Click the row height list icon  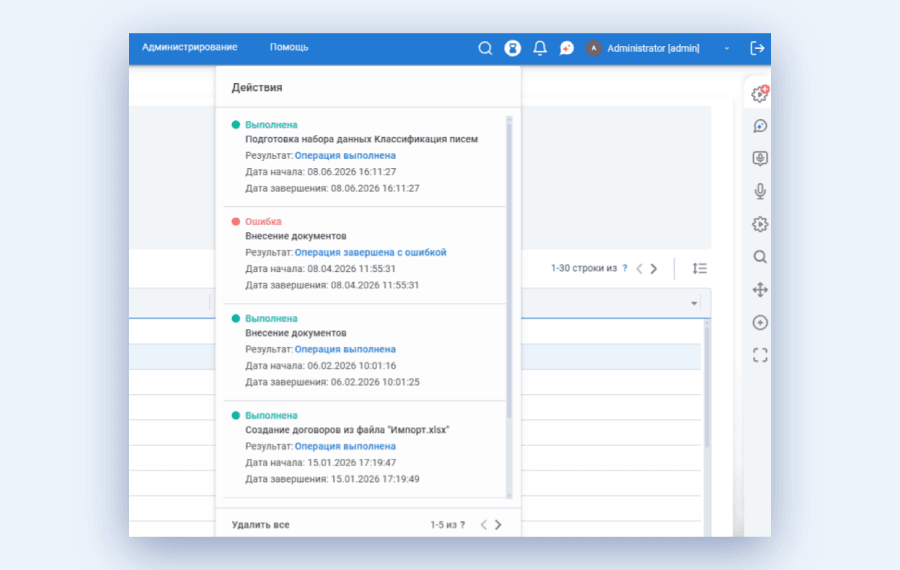coord(699,268)
